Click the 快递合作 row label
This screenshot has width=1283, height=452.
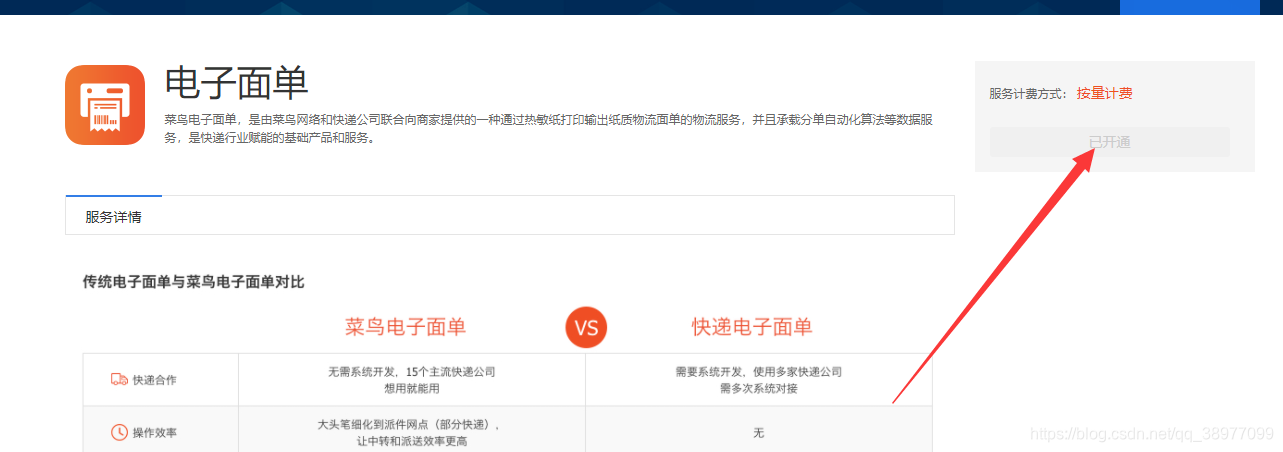click(154, 380)
